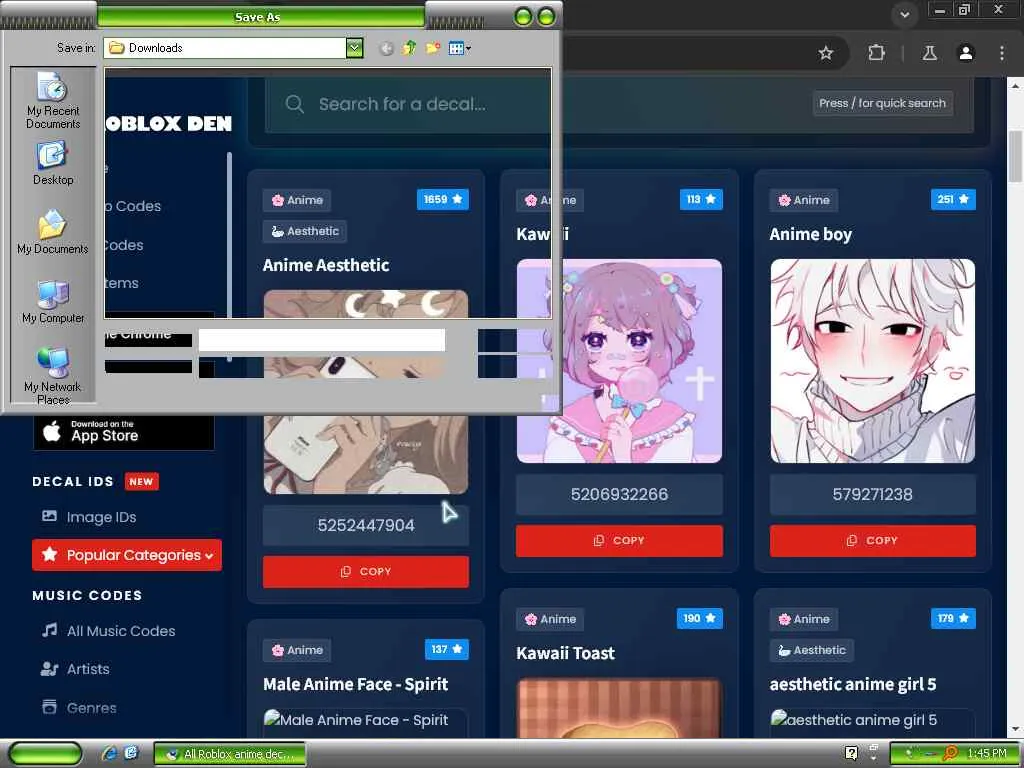Open Kawaii Toast title link

(x=566, y=653)
